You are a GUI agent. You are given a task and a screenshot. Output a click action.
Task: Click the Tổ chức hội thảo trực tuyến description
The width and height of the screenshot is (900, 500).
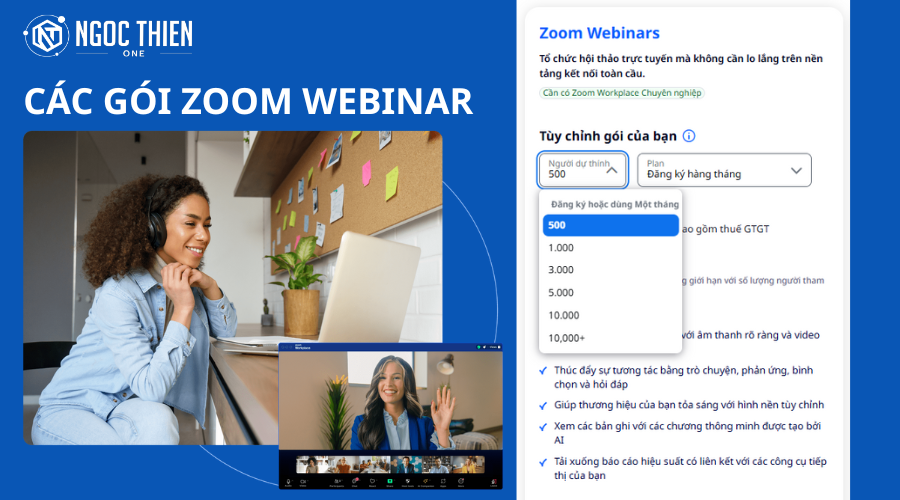click(681, 66)
